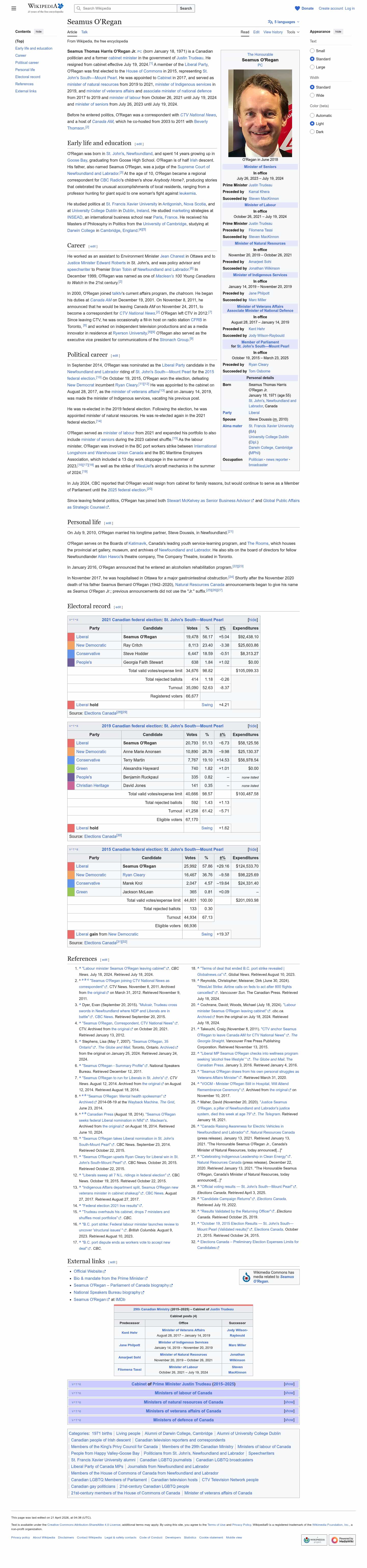Viewport: 367px width, 1568px height.
Task: Hide the 2021 Canadian federal election table
Action: tap(252, 620)
